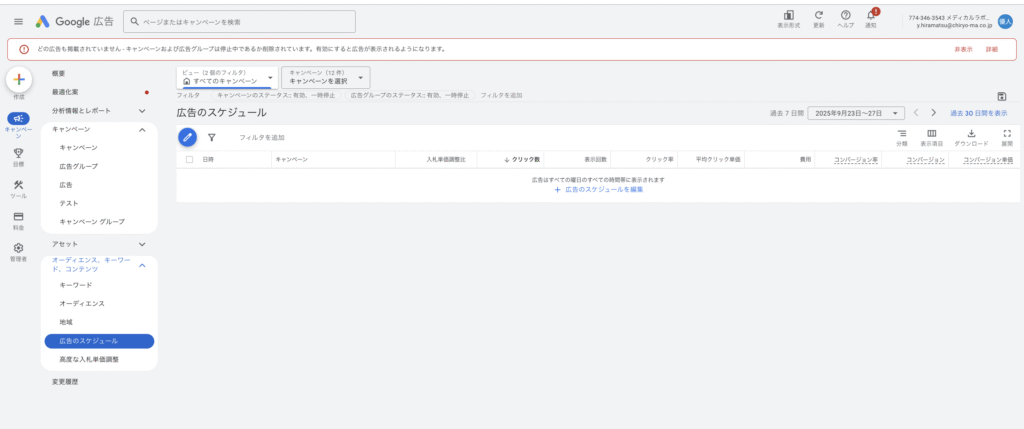1024x429 pixels.
Task: Expand the table with 展開 icon
Action: [1007, 137]
